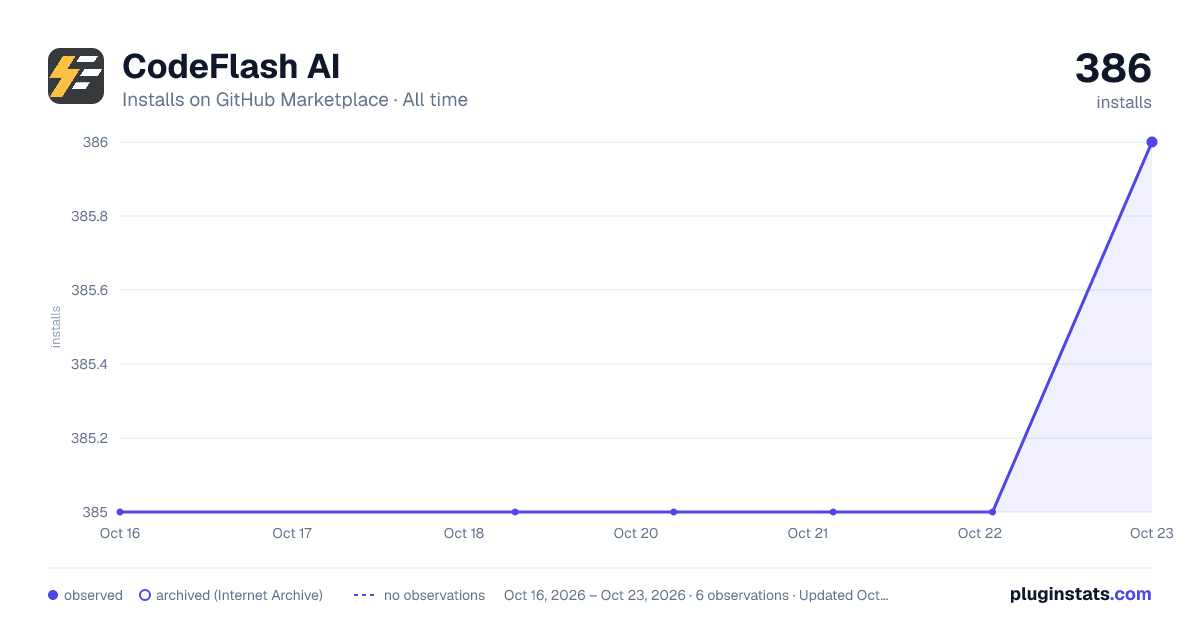This screenshot has height=630, width=1200.
Task: Click the data point just after Oct 21
Action: [833, 512]
